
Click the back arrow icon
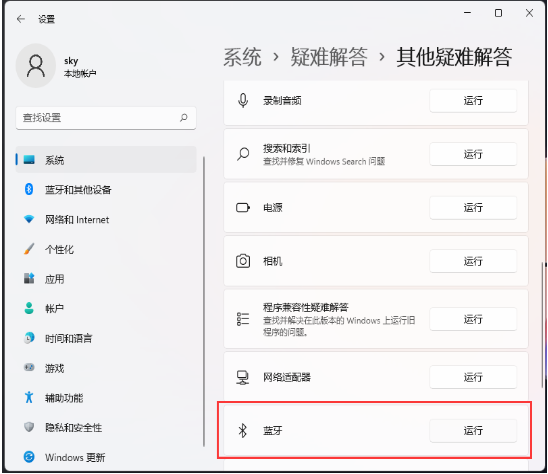(21, 19)
